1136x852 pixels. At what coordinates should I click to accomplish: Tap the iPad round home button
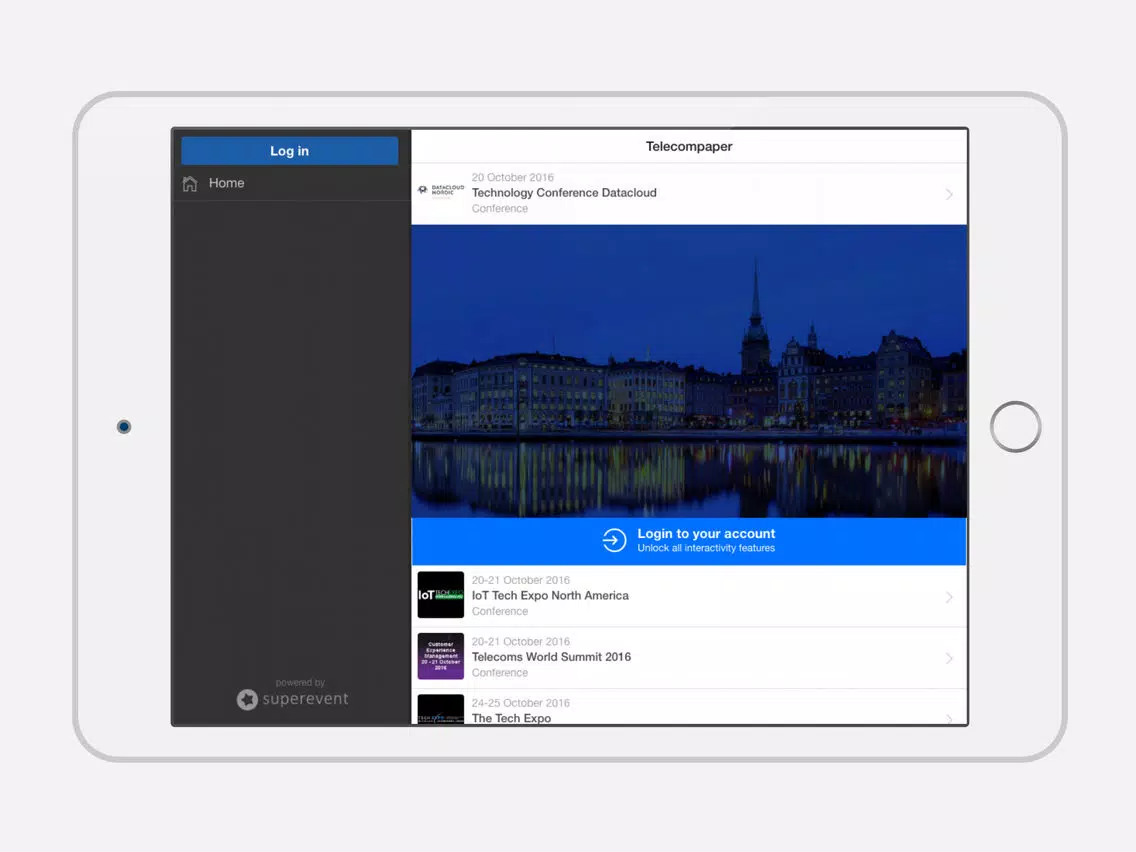point(1015,427)
